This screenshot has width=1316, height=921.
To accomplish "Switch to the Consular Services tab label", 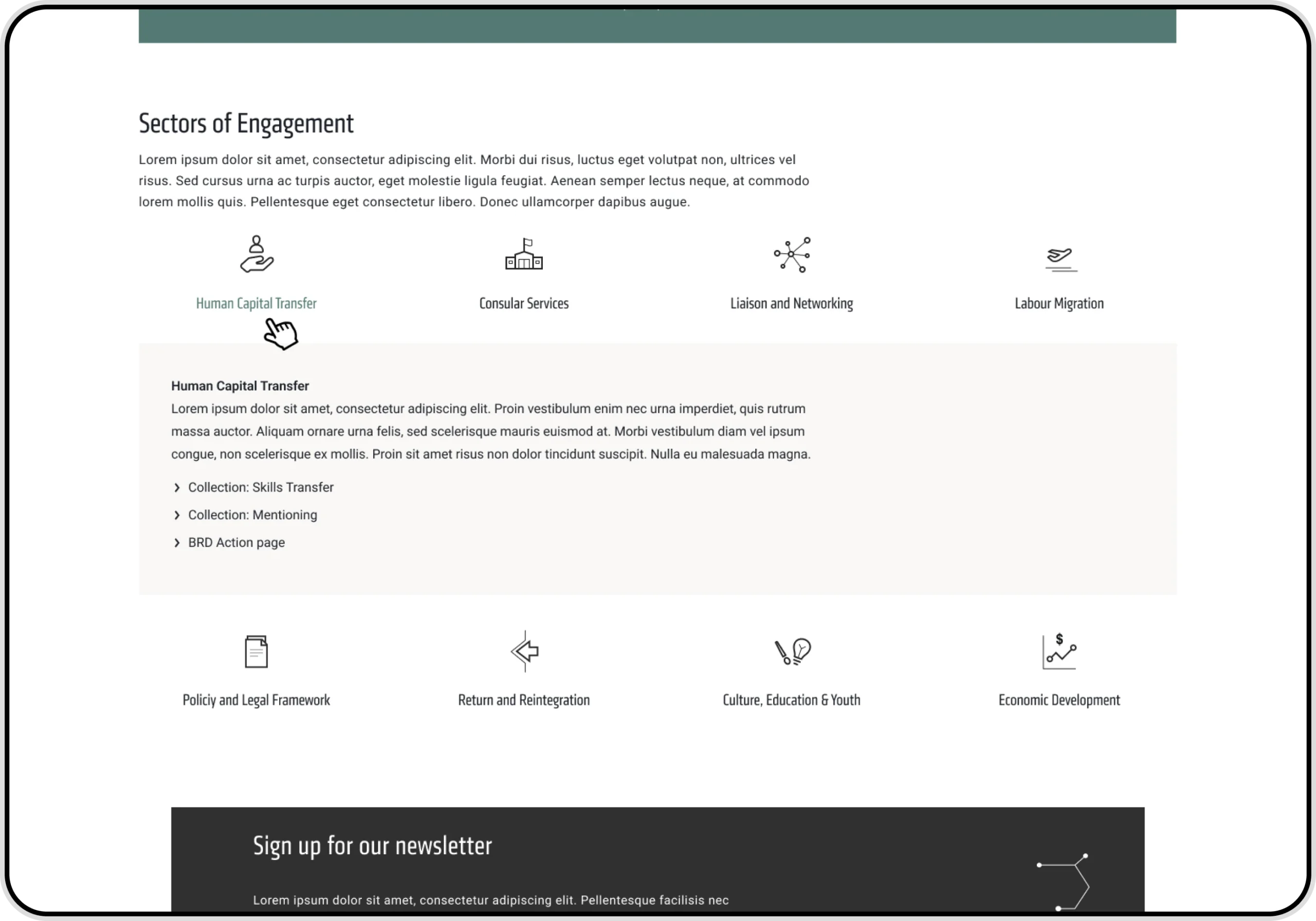I will coord(524,303).
